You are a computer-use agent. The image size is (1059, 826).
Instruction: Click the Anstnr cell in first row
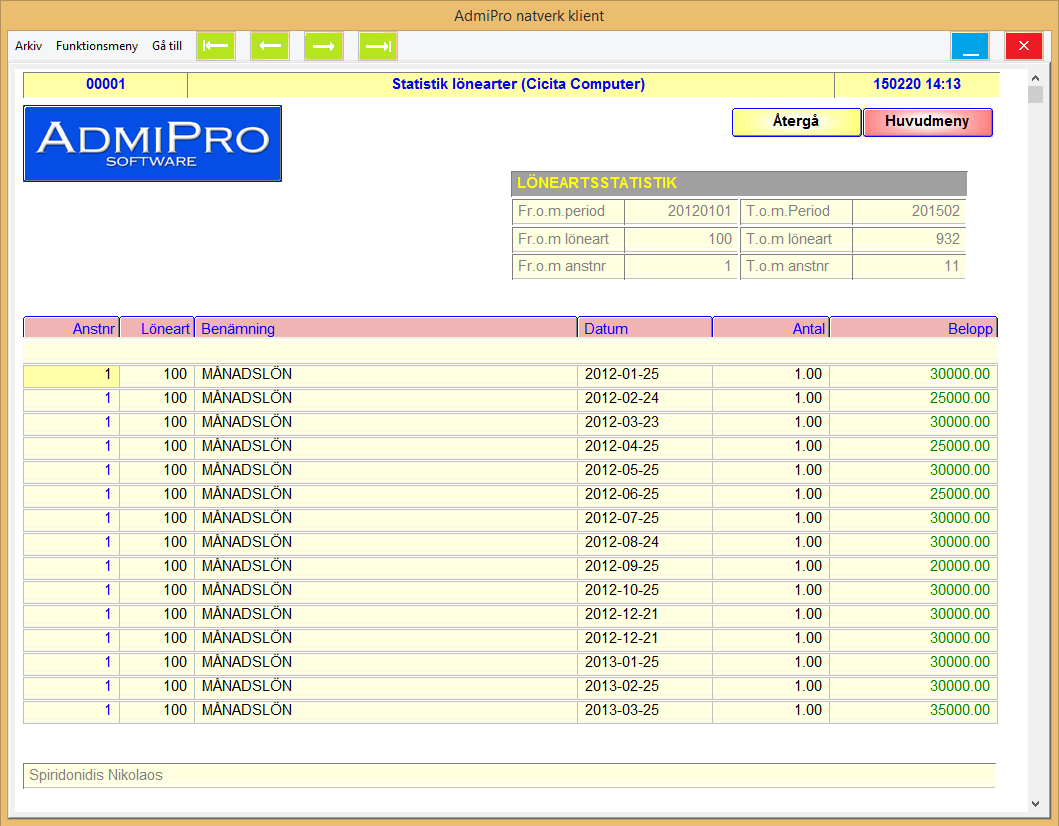(x=71, y=375)
